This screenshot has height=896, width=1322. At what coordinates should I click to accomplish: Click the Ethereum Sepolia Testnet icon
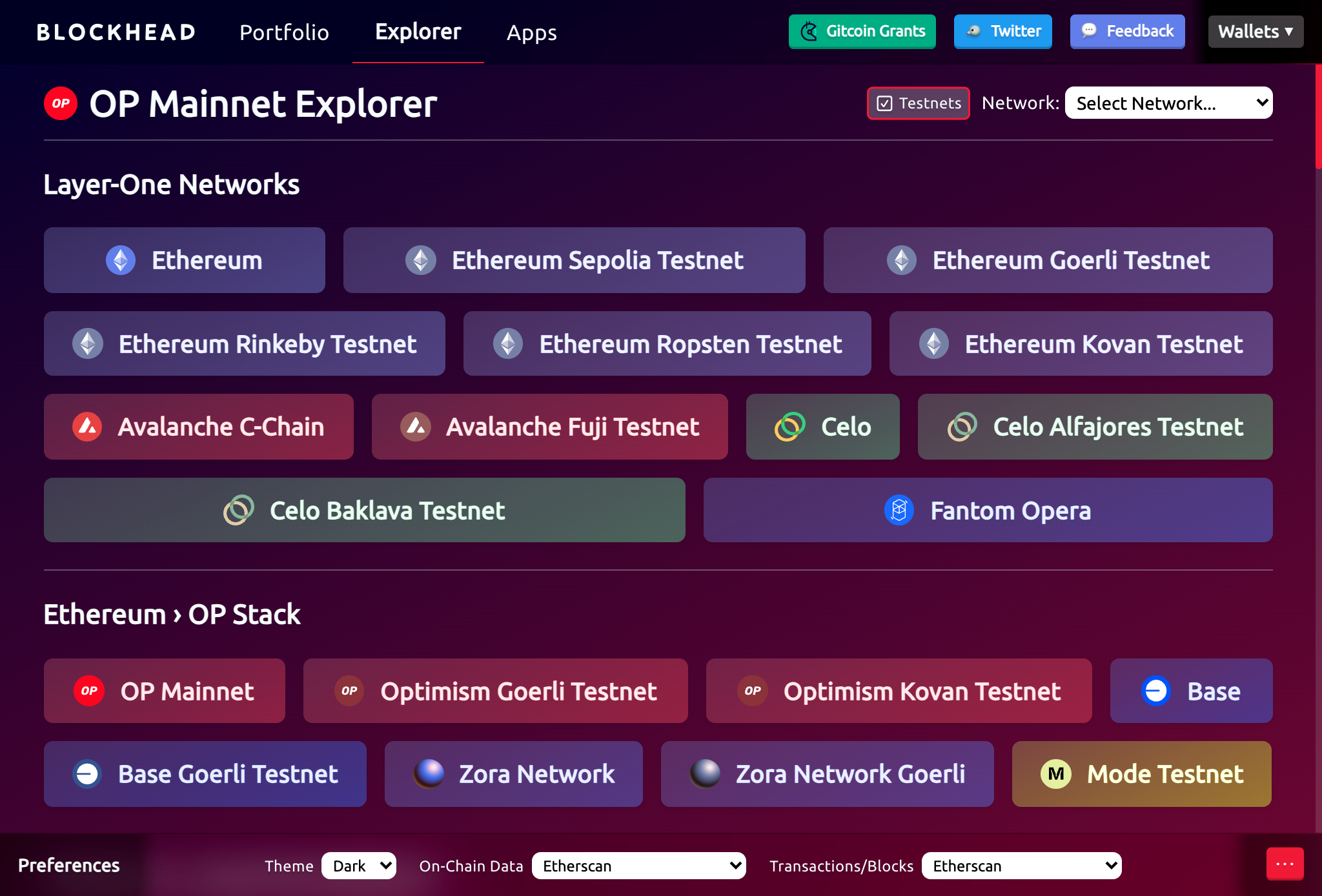tap(421, 260)
